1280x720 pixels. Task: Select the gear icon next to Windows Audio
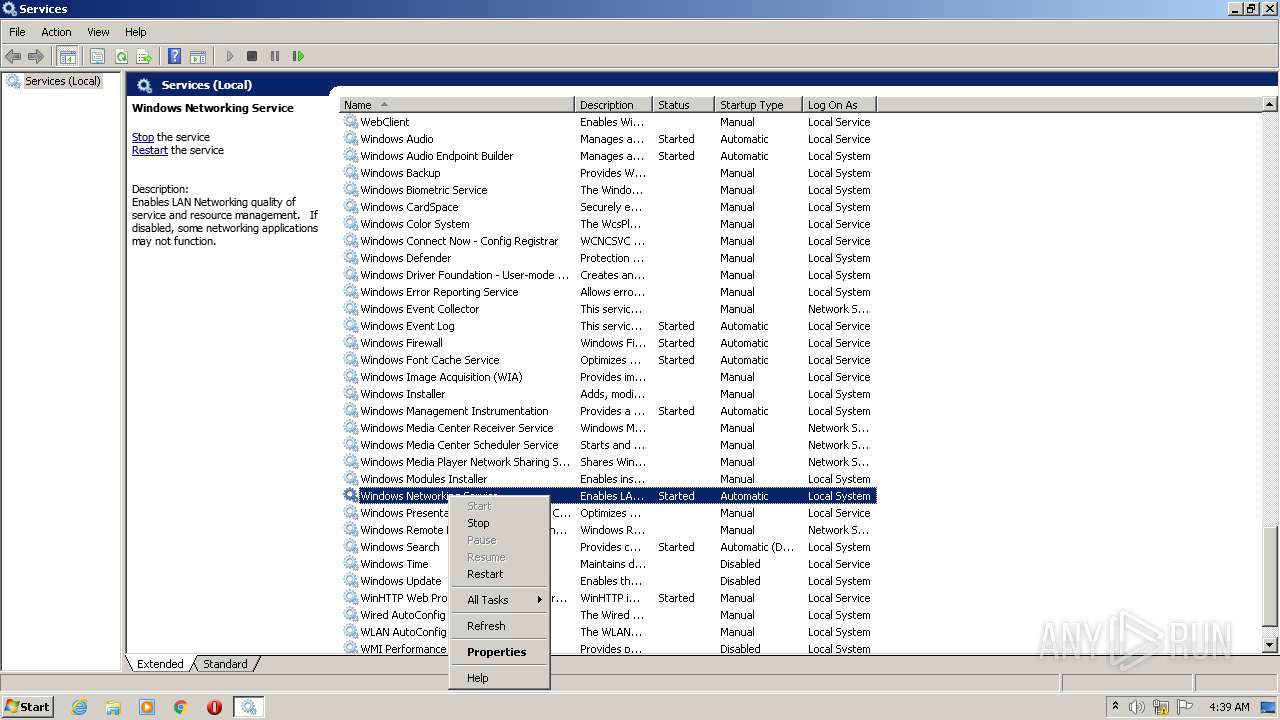pos(351,138)
